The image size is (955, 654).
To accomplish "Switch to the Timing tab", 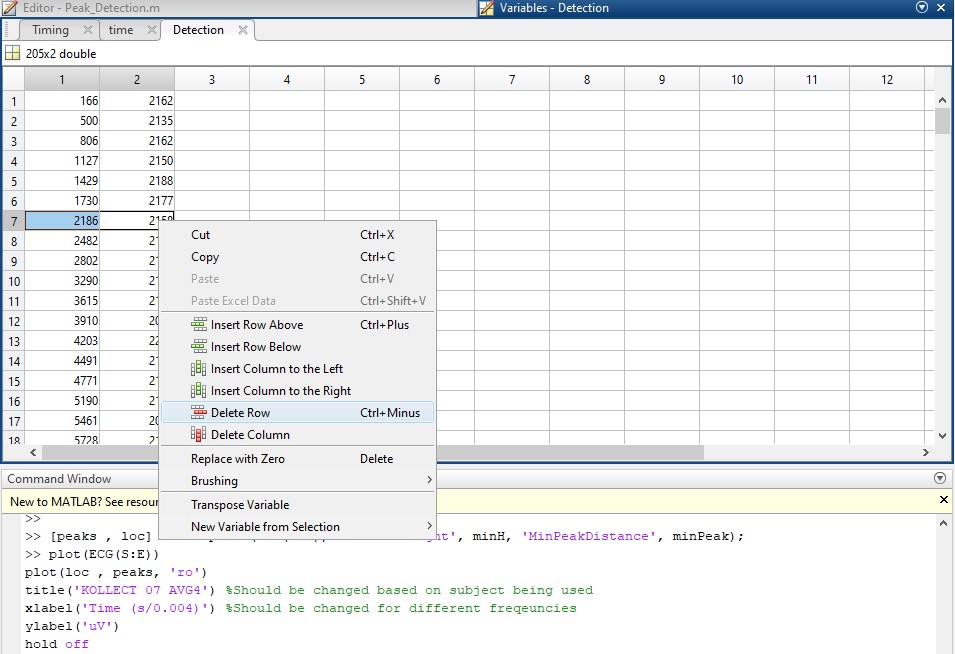I will (x=50, y=30).
